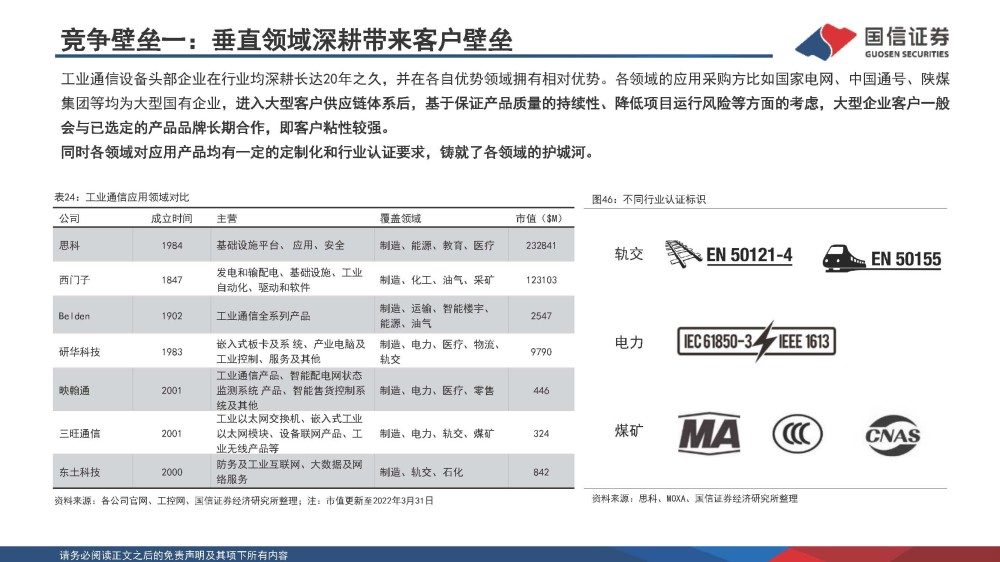Click the figure caption 图46：不同行业认证标识

pyautogui.click(x=649, y=199)
